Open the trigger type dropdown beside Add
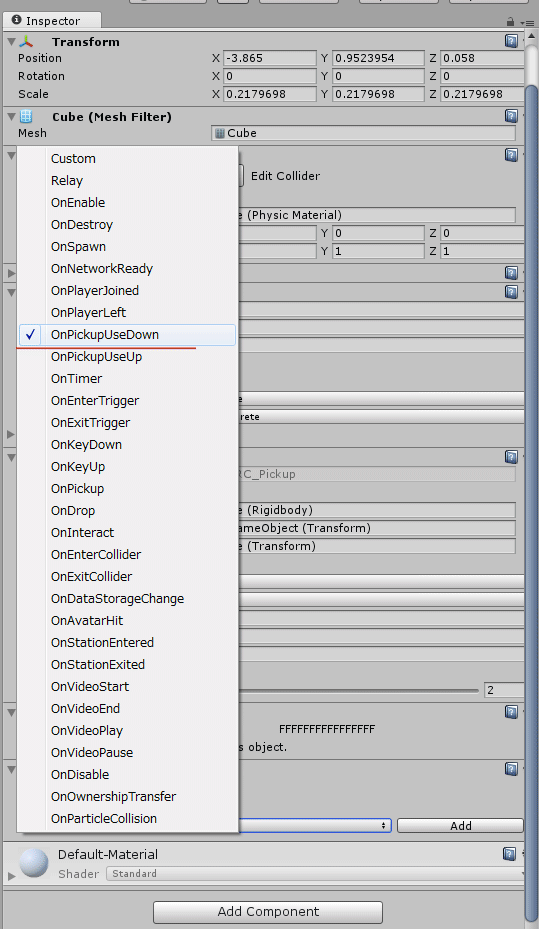This screenshot has height=929, width=539. click(315, 825)
